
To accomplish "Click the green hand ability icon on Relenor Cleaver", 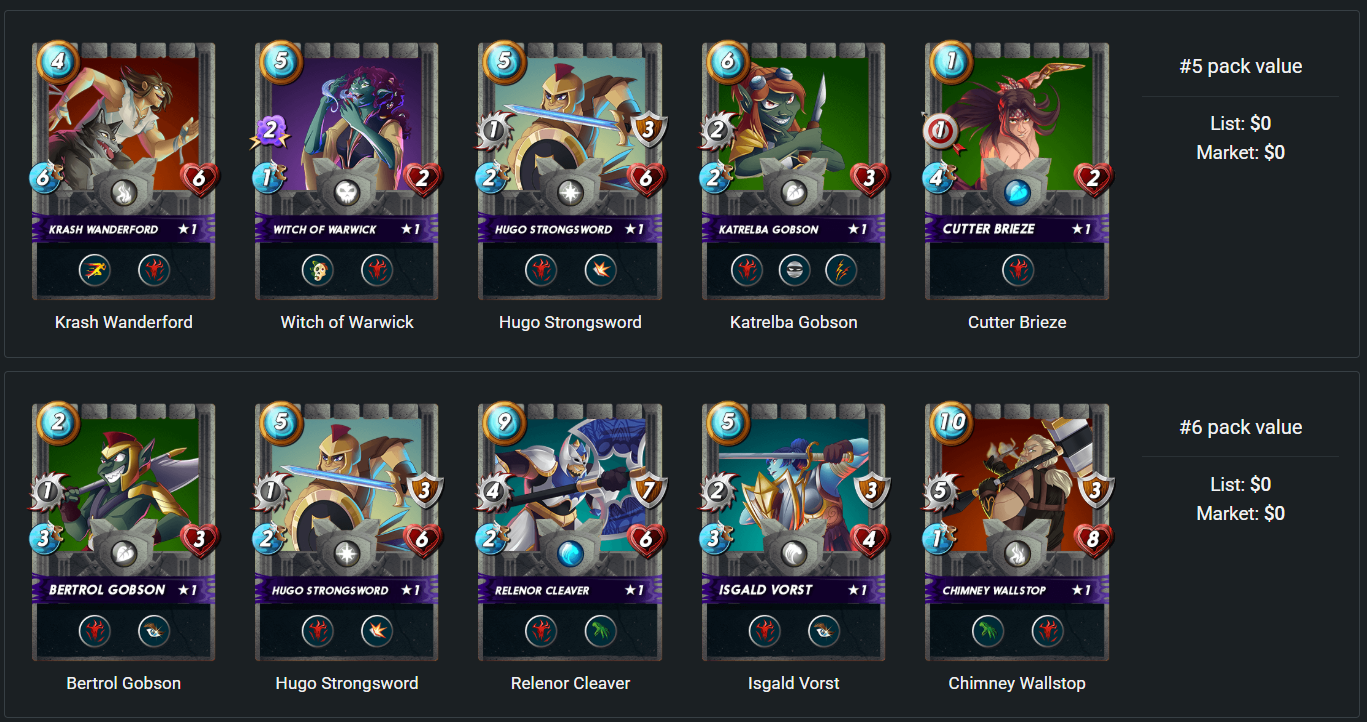I will click(601, 631).
